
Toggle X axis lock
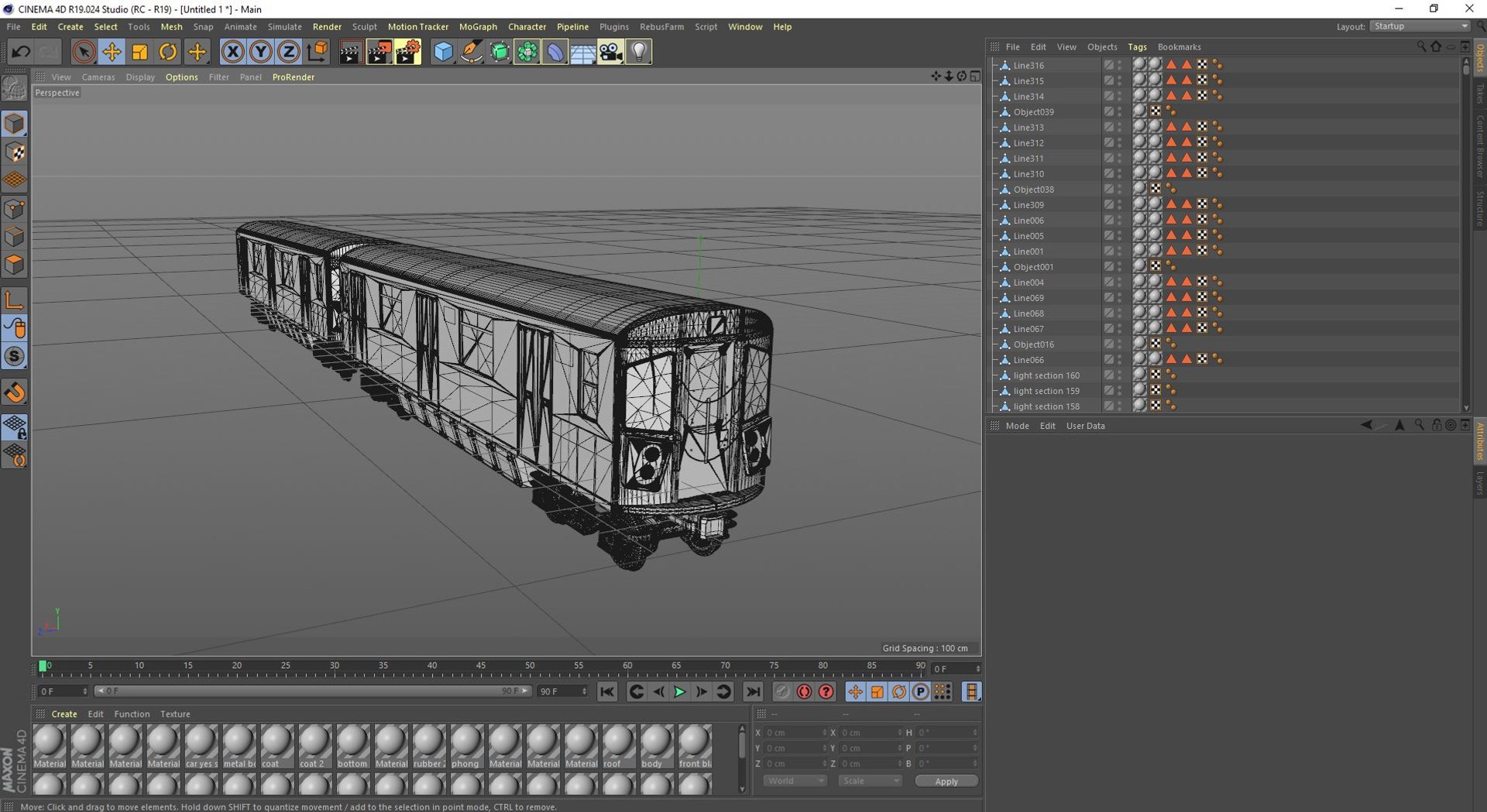click(232, 52)
